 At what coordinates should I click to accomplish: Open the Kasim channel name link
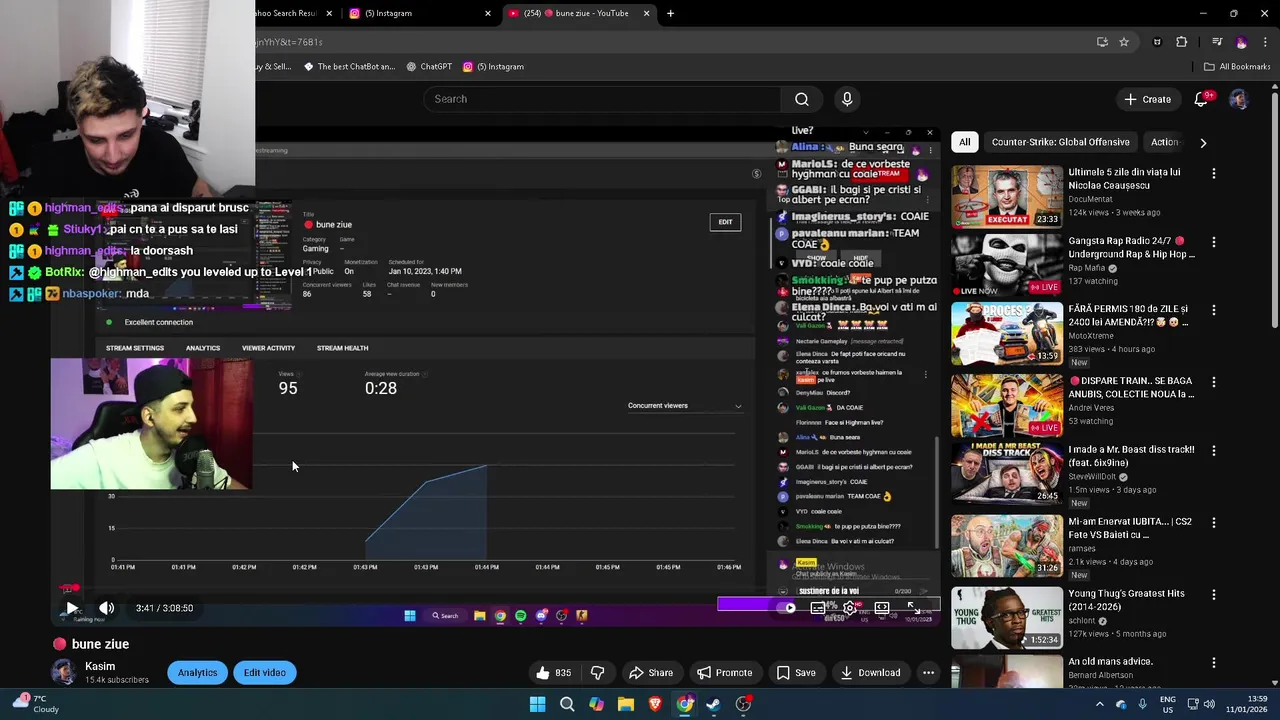point(100,666)
